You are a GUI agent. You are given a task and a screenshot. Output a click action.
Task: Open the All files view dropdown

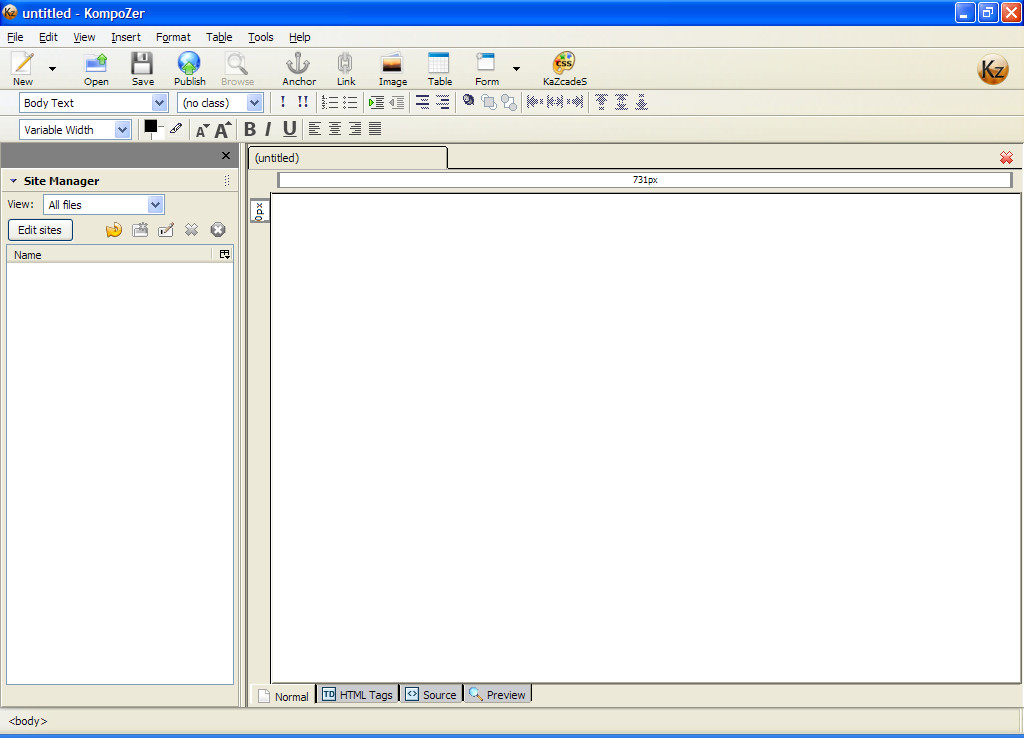[x=155, y=204]
